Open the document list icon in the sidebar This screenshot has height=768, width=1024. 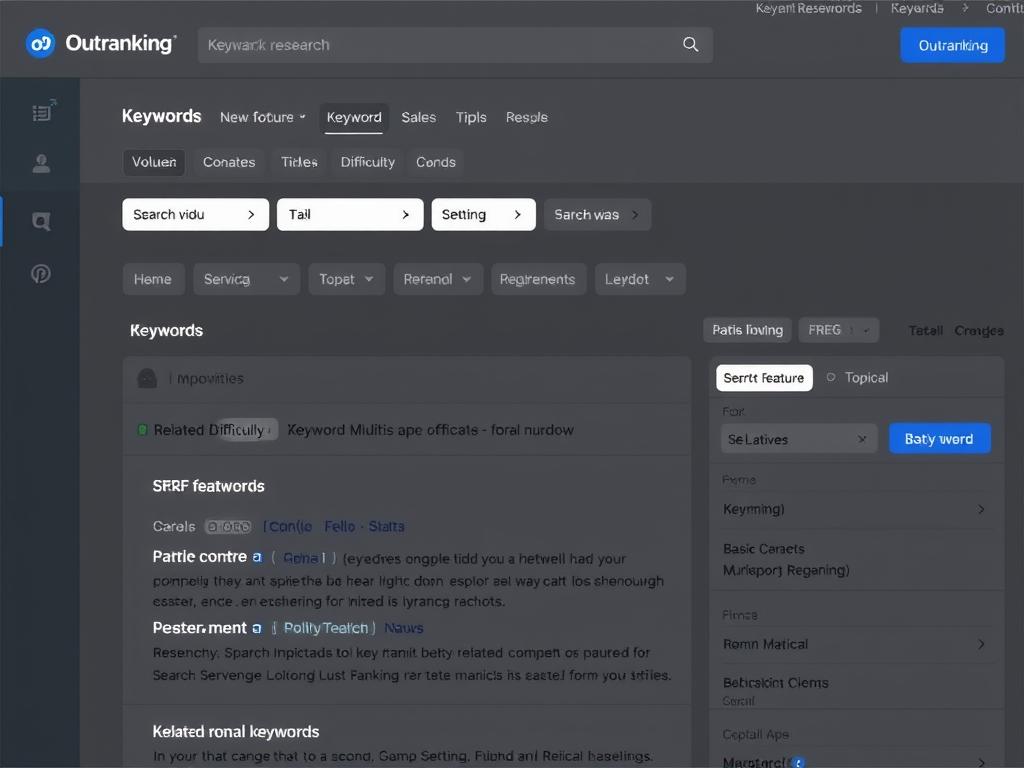41,113
